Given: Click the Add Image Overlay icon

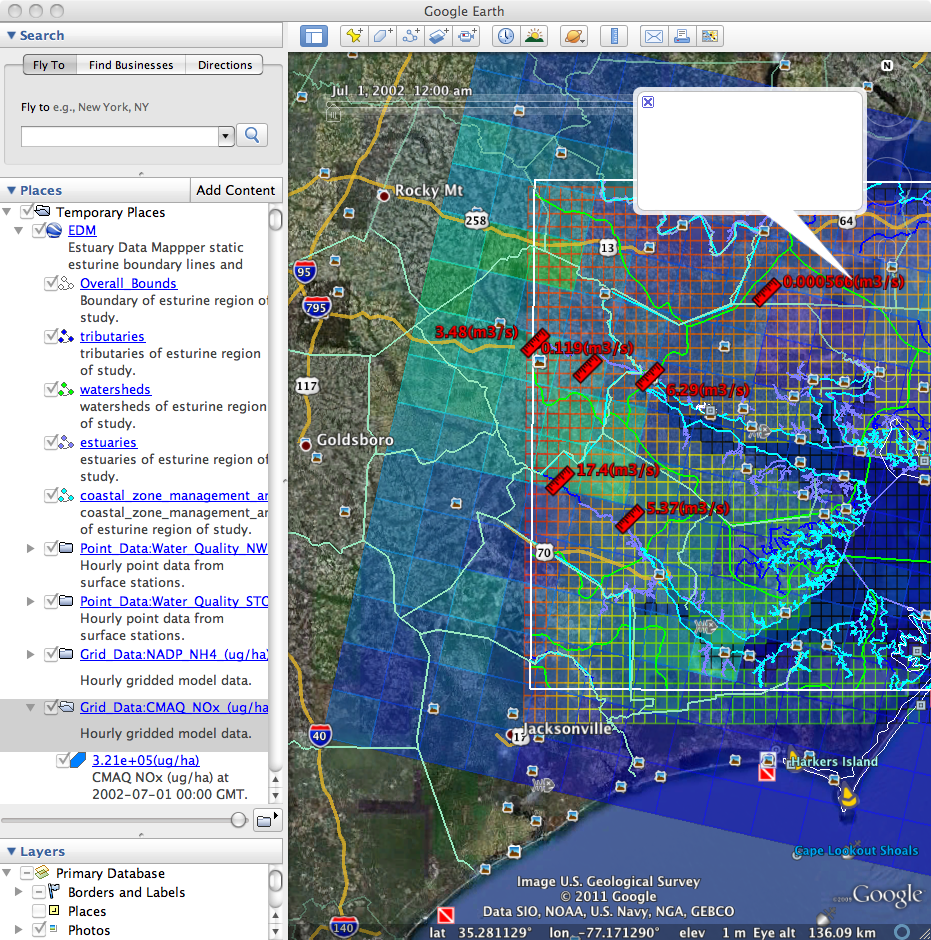Looking at the screenshot, I should [x=438, y=36].
